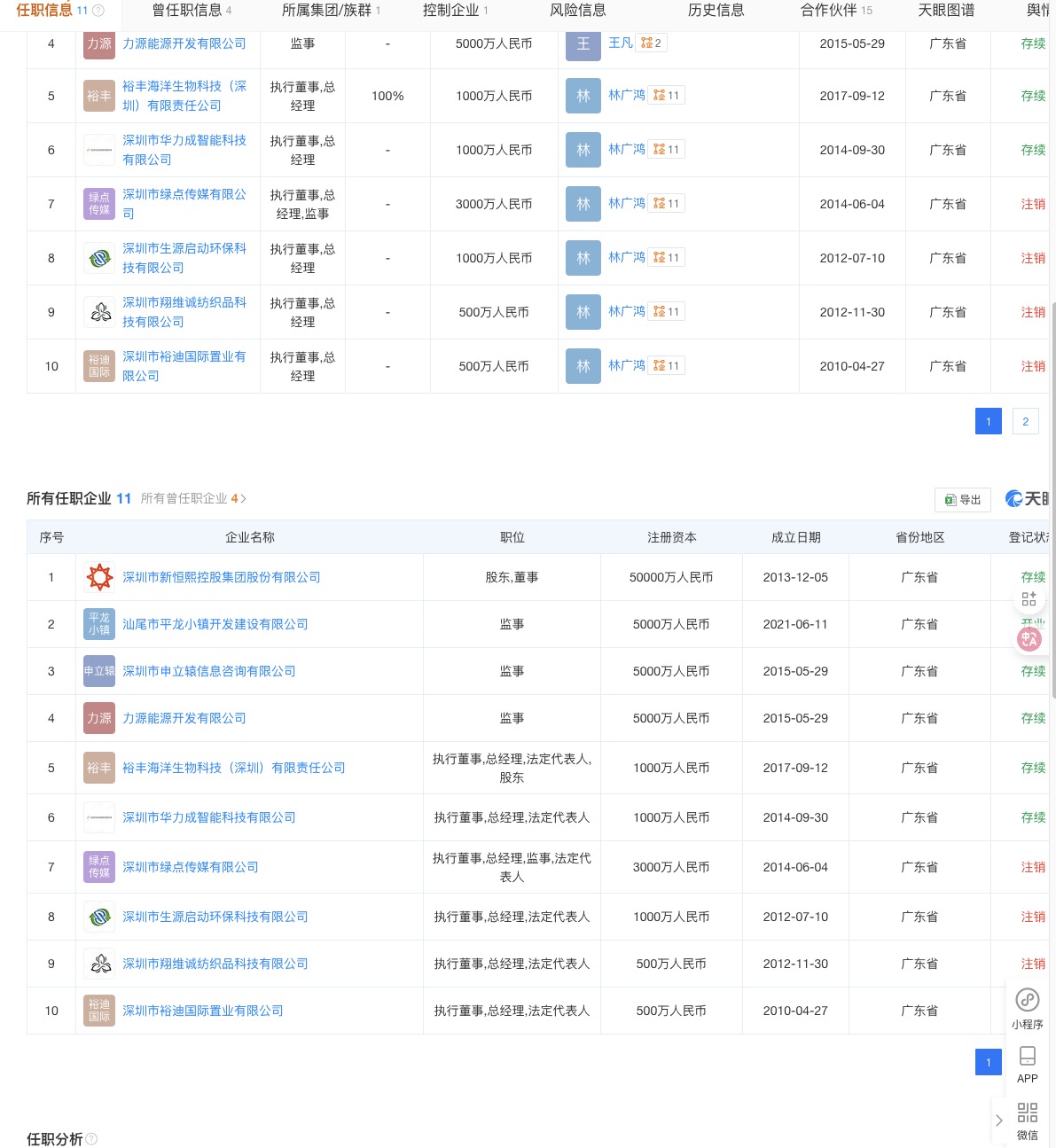Expand 所有曾任职企业 via its chevron
The height and width of the screenshot is (1148, 1056).
[246, 498]
